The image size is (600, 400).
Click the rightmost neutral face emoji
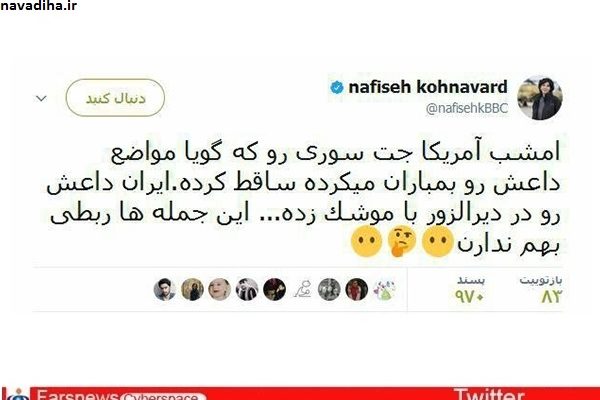tap(438, 241)
